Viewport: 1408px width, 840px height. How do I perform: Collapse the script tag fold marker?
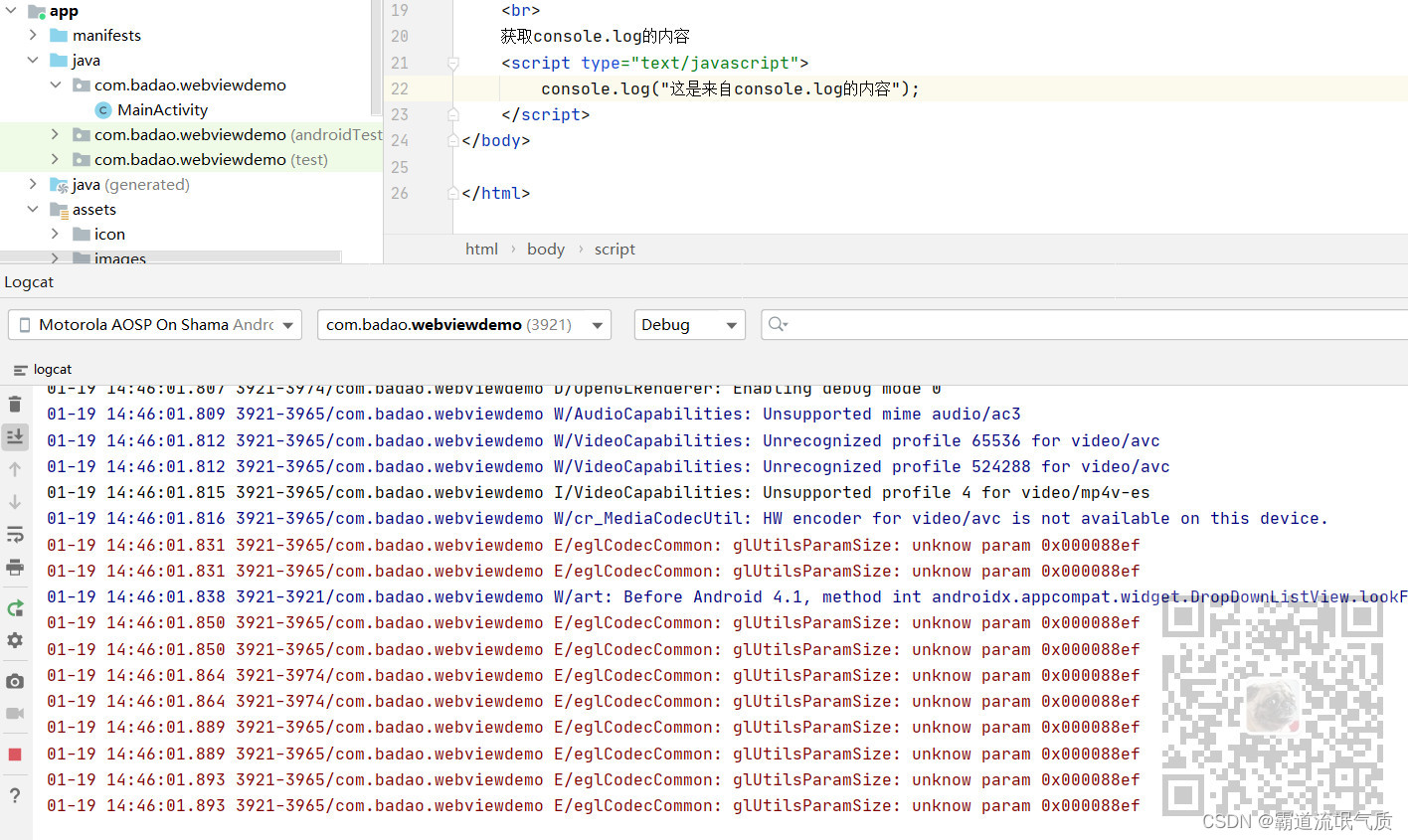point(452,63)
